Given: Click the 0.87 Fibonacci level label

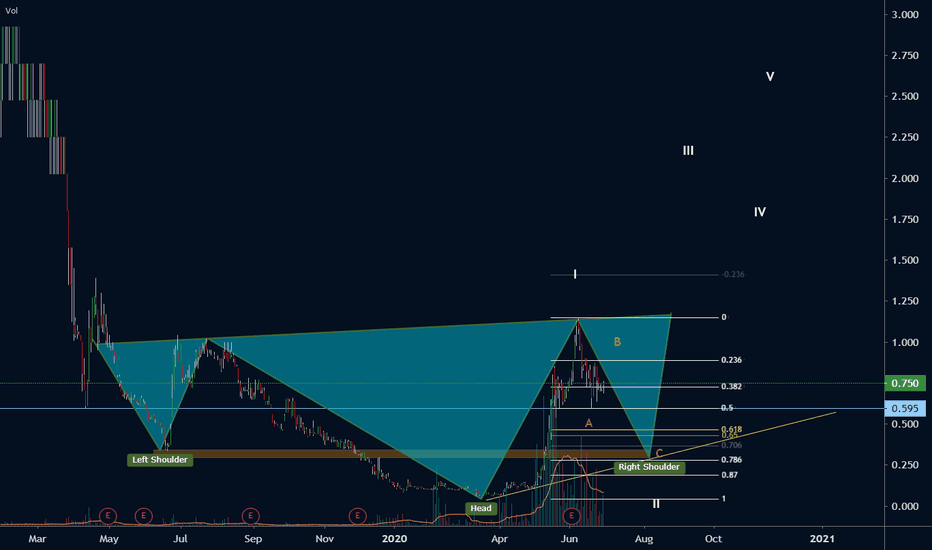Looking at the screenshot, I should tap(729, 475).
